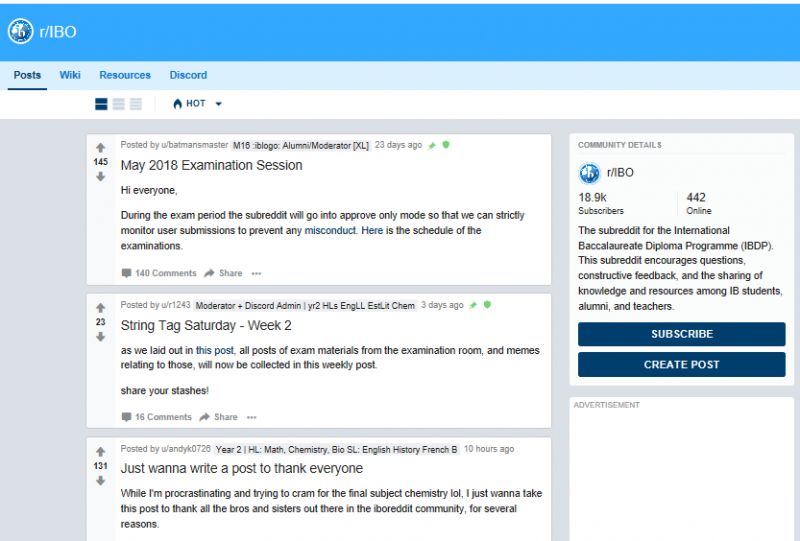Click the Moderator + Discord Admin flair

pos(305,306)
